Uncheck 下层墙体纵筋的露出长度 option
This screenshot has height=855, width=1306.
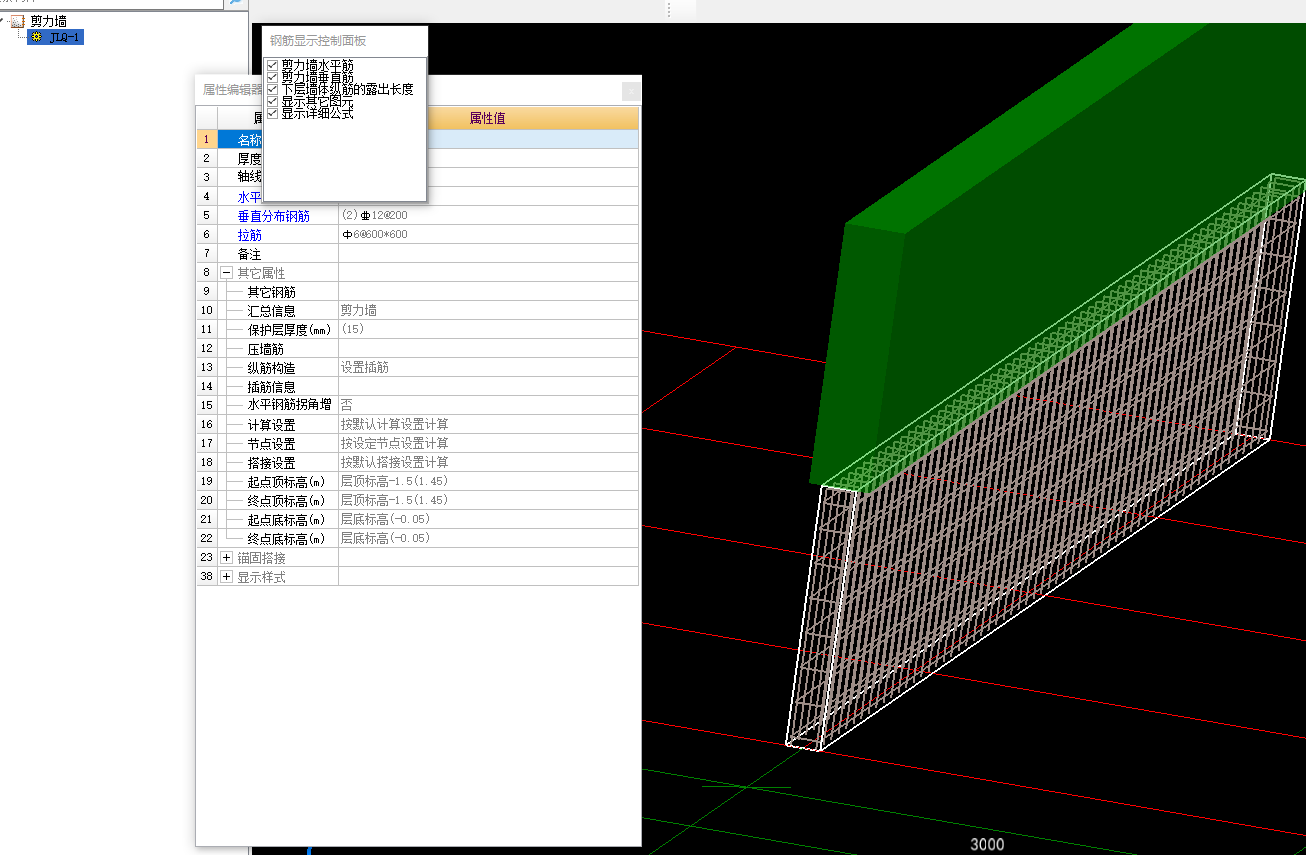point(271,89)
